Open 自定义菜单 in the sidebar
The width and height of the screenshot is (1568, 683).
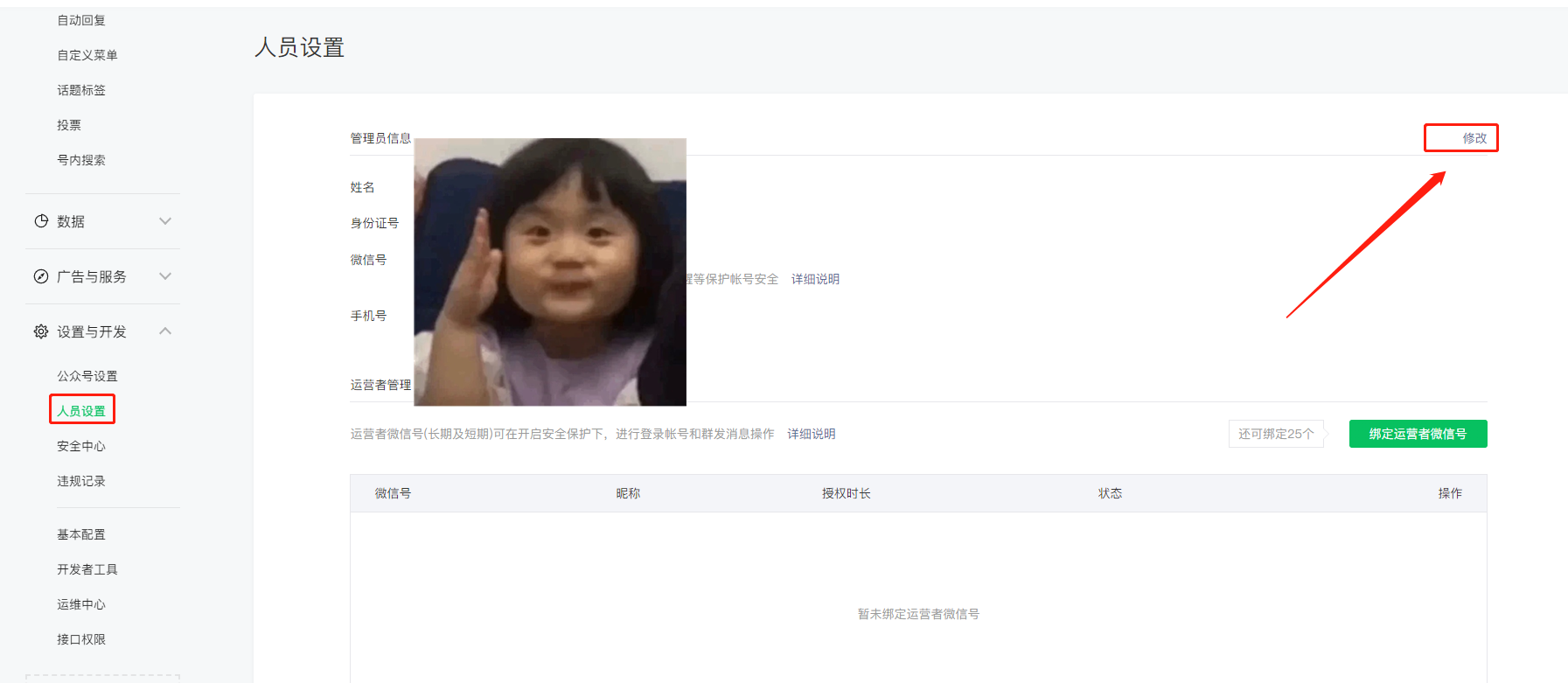pyautogui.click(x=87, y=55)
